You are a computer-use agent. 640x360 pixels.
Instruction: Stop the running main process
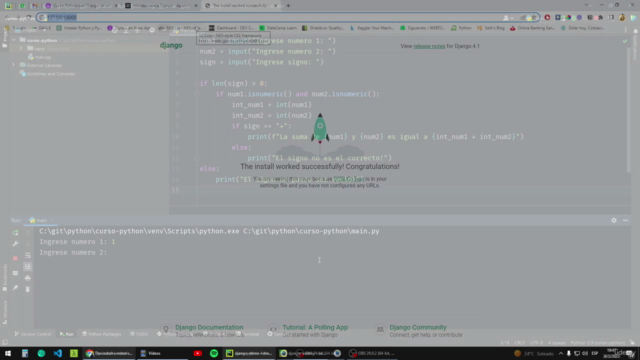coord(16,258)
